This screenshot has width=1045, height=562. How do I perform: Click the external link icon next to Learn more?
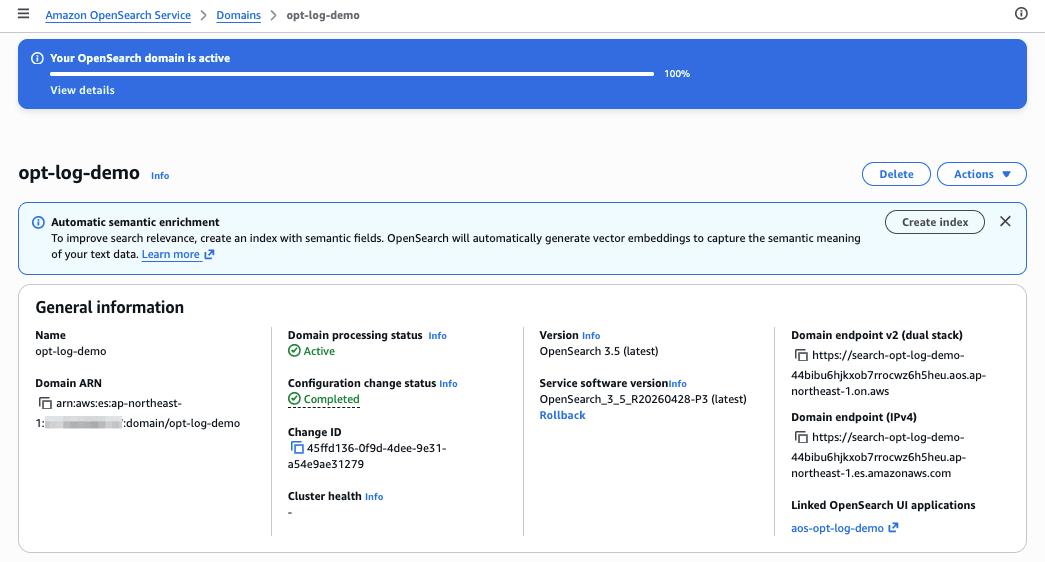[209, 254]
